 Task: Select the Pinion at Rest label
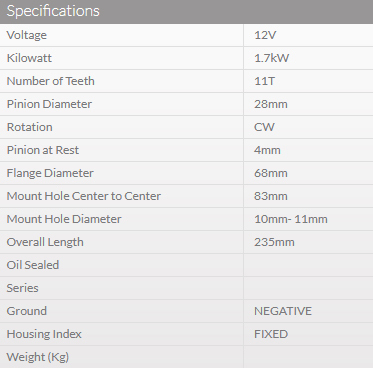43,150
